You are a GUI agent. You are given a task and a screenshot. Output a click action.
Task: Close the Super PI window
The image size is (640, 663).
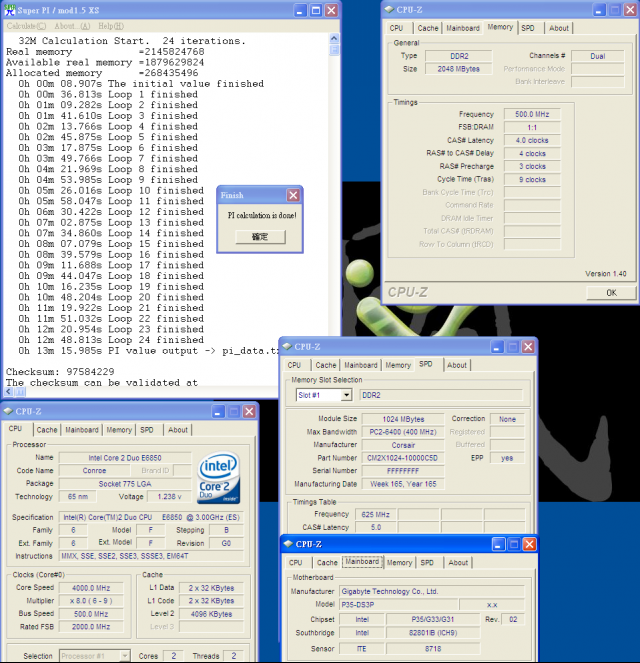(x=331, y=11)
